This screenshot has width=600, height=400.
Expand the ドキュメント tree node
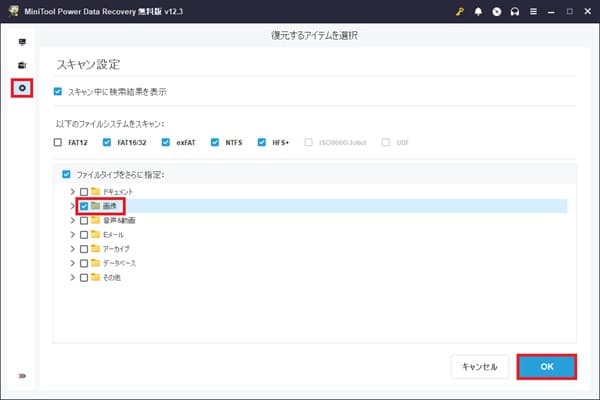72,191
